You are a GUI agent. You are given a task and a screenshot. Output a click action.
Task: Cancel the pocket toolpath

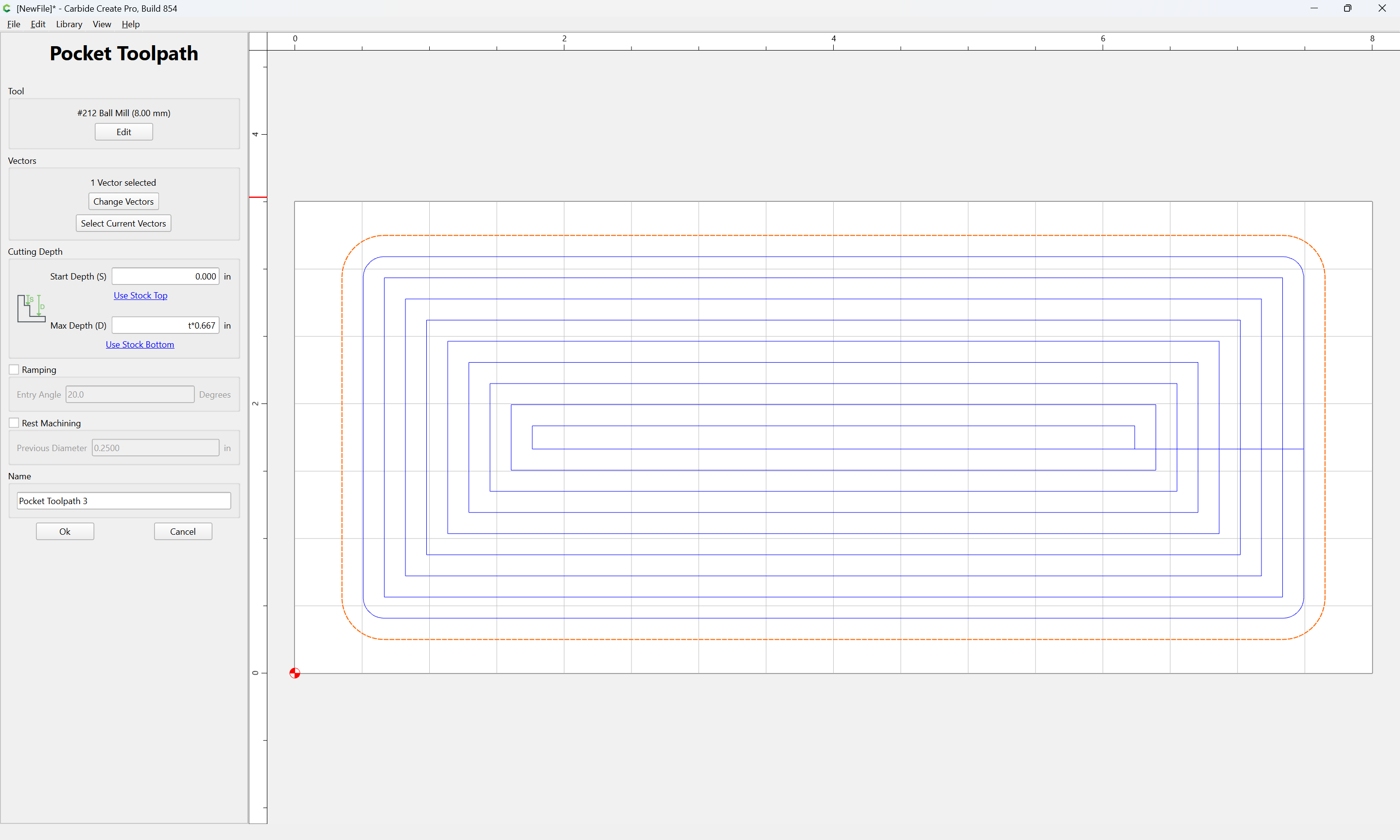[x=183, y=531]
